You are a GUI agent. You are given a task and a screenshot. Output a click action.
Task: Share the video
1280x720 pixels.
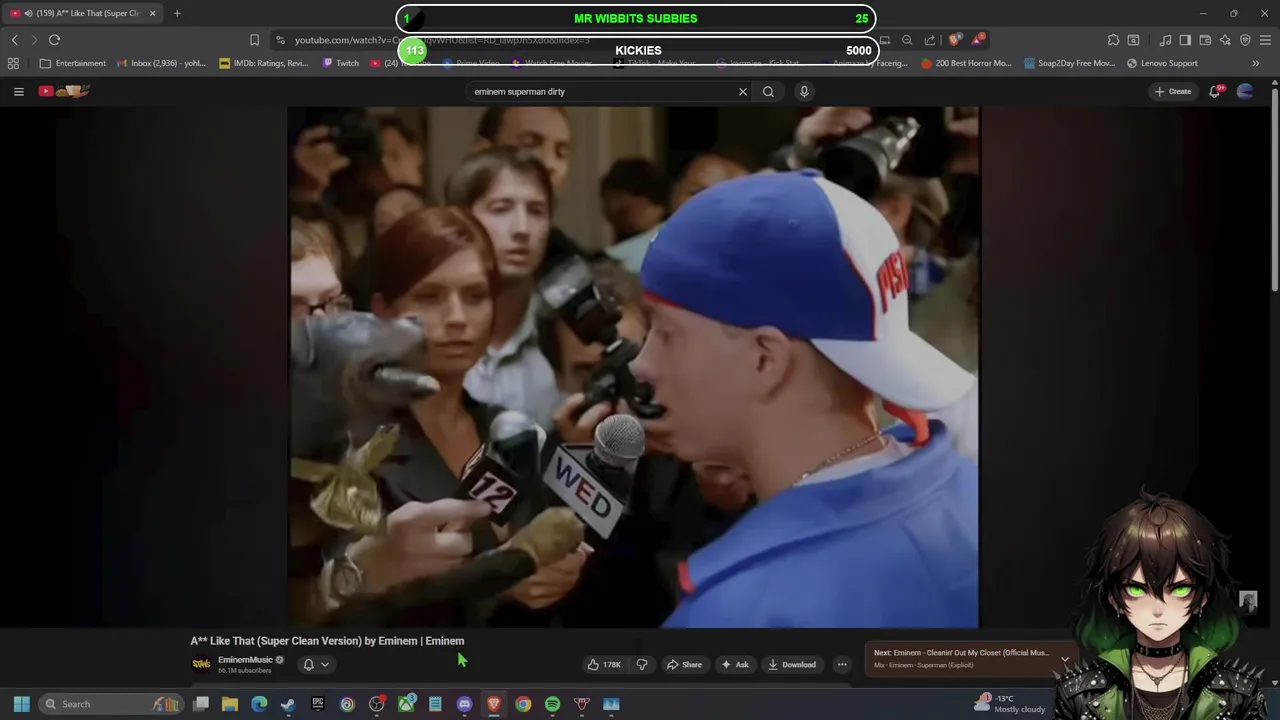tap(685, 664)
